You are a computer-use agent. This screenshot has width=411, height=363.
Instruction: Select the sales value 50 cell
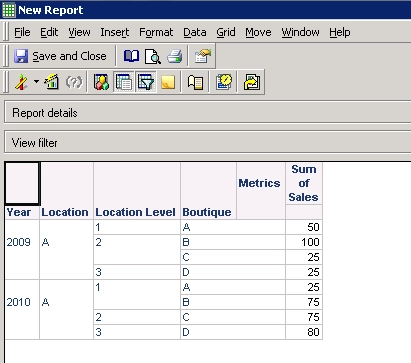pos(304,227)
